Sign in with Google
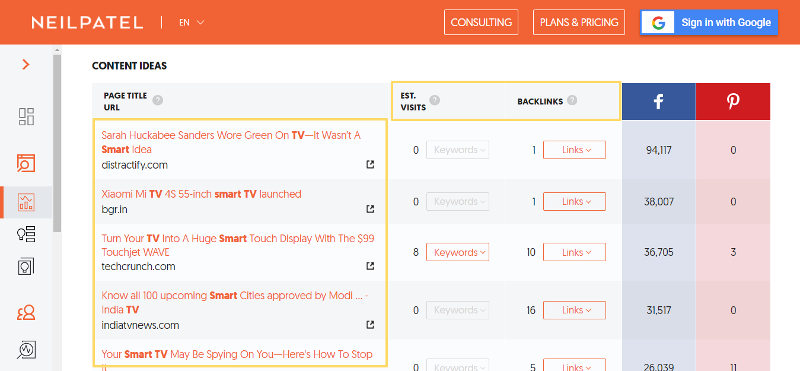Viewport: 800px width, 371px height. [709, 22]
